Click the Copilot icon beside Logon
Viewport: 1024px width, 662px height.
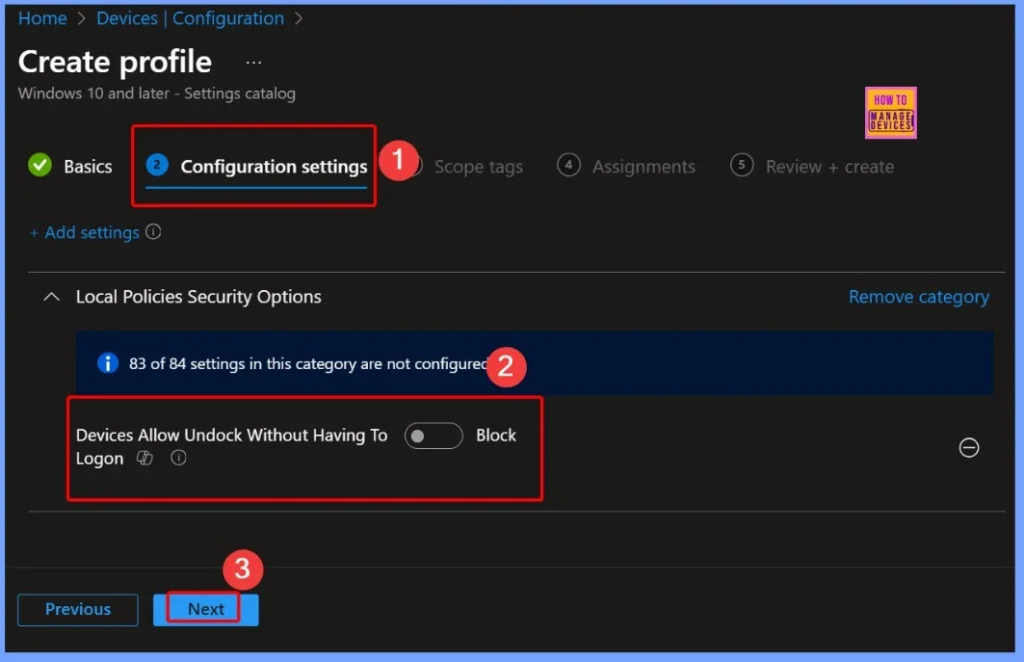(145, 458)
